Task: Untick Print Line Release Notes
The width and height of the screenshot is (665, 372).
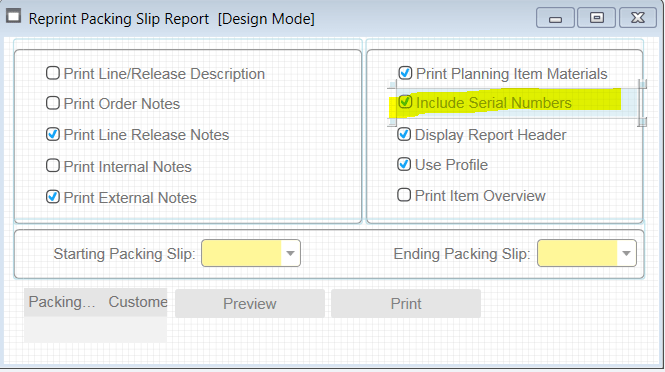Action: pos(53,134)
